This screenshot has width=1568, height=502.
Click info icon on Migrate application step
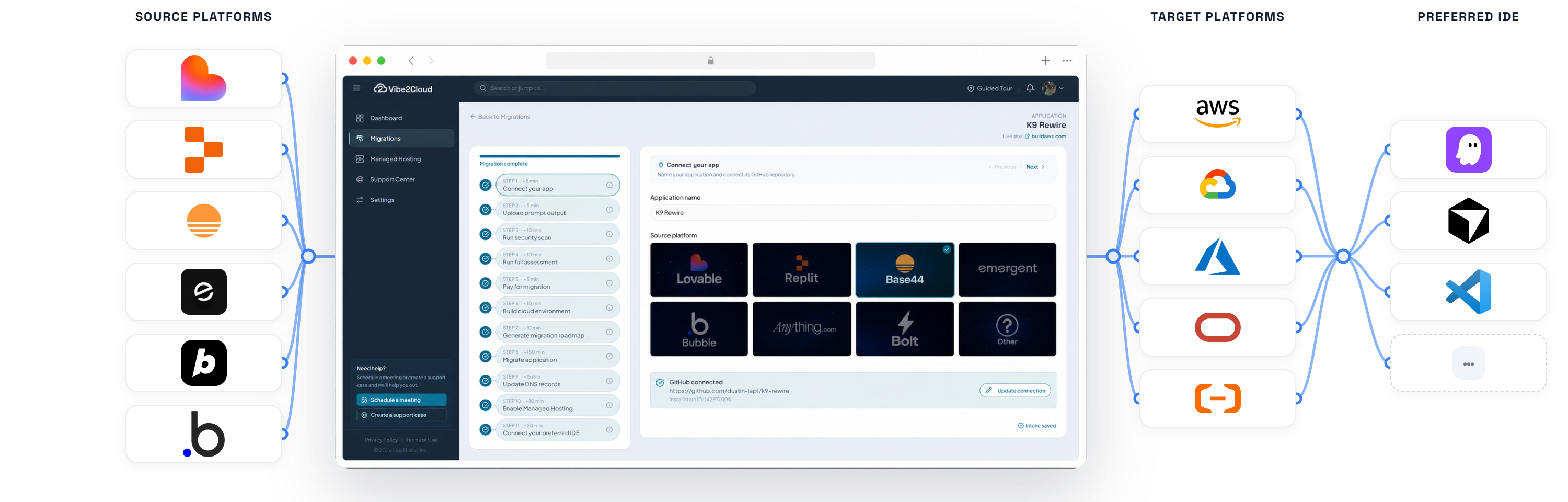coord(609,357)
